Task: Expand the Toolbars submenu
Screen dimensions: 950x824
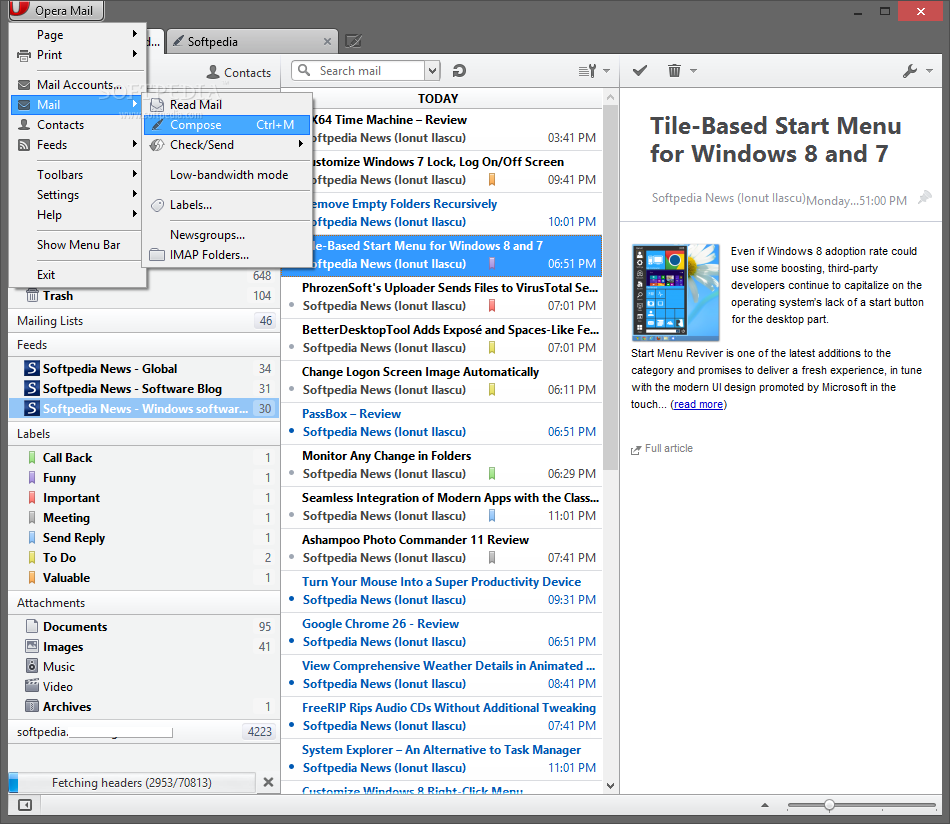Action: pyautogui.click(x=78, y=174)
